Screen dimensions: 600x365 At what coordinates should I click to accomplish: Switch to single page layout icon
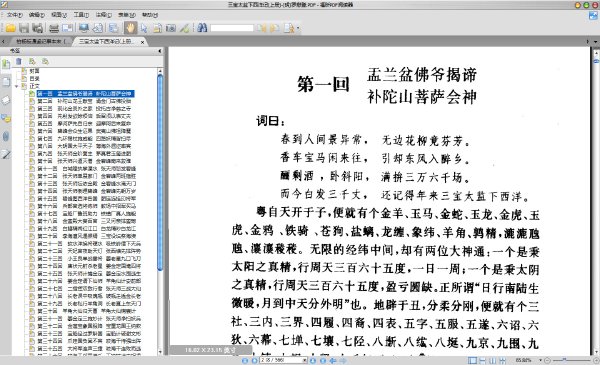[x=473, y=360]
